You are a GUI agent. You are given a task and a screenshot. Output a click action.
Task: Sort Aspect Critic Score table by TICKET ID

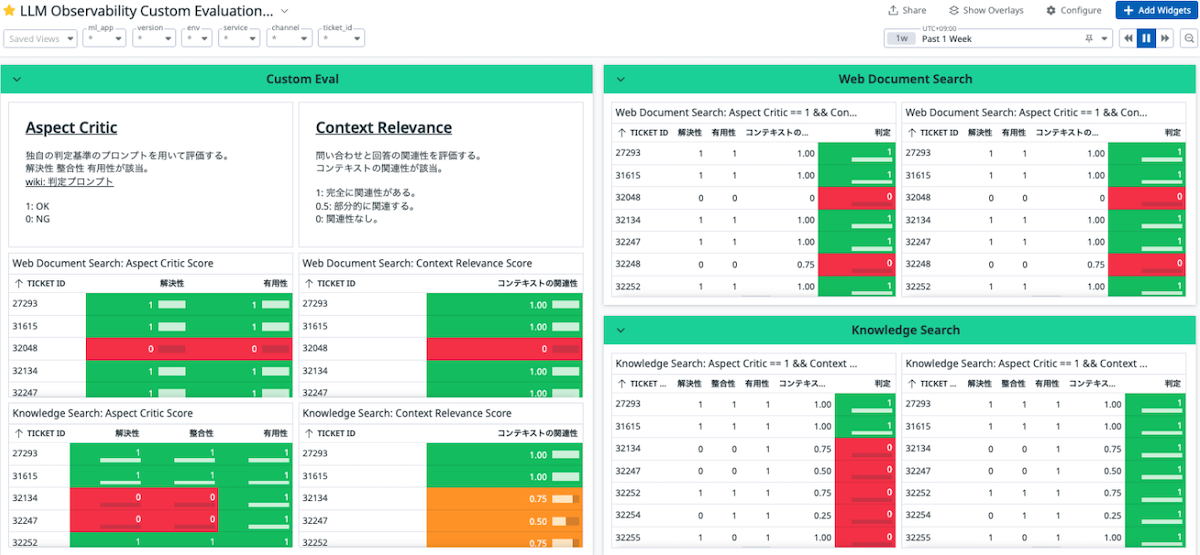click(40, 283)
